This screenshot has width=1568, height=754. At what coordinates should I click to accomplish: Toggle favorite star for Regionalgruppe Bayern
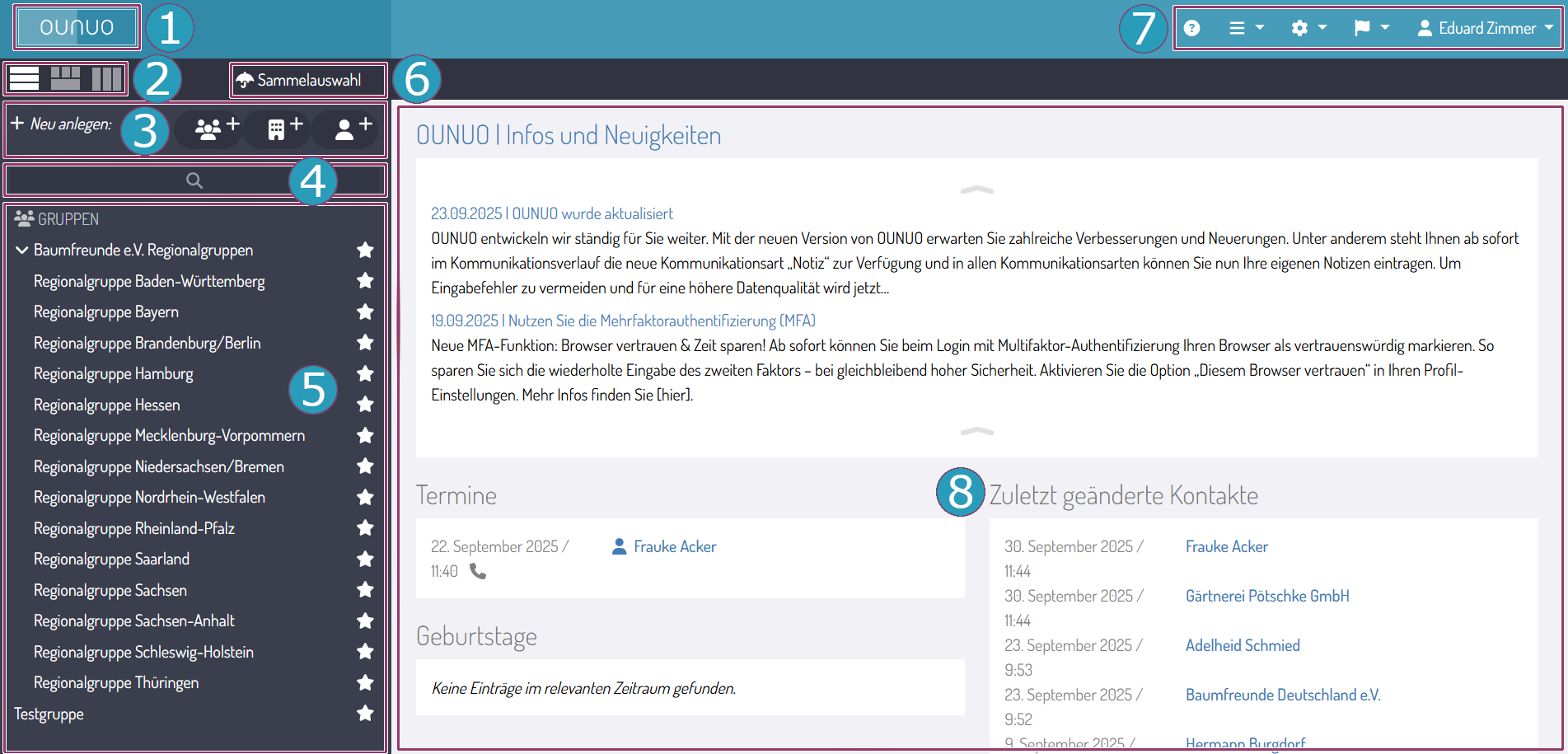365,311
